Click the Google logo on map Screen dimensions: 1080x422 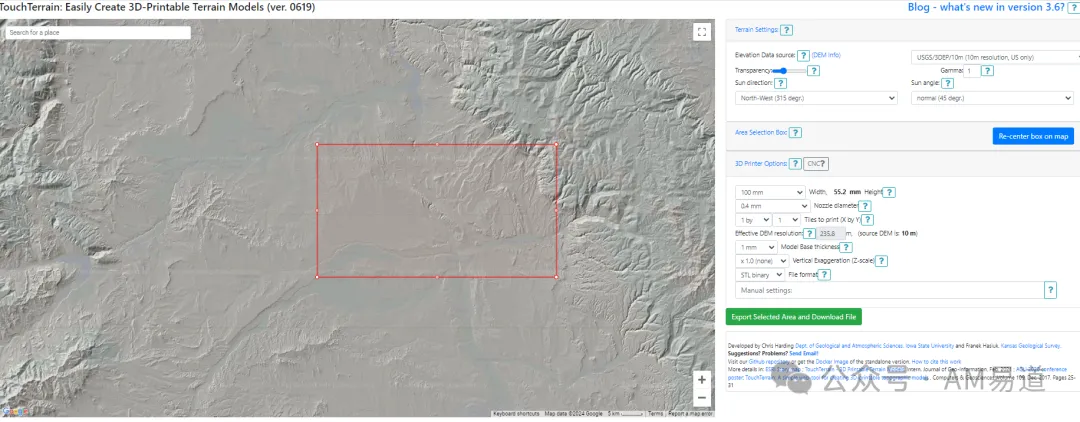pyautogui.click(x=14, y=412)
